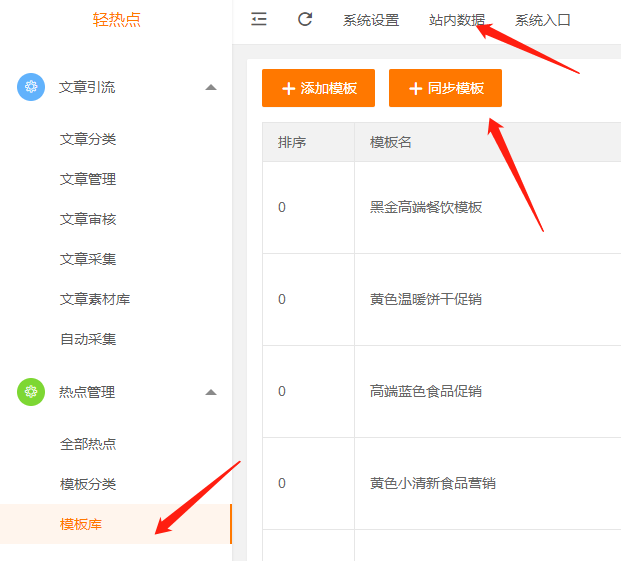Click the 模板名 column header
The width and height of the screenshot is (621, 561).
tap(391, 142)
